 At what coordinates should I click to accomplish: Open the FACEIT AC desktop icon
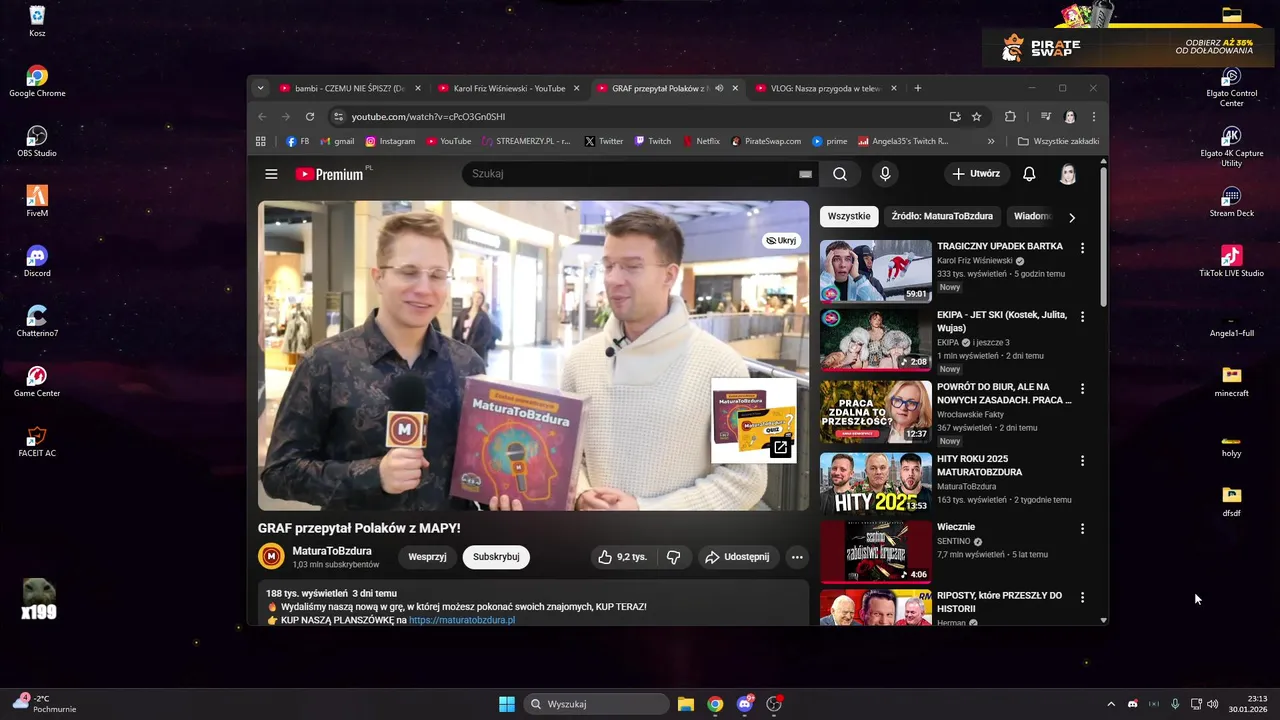pyautogui.click(x=37, y=442)
